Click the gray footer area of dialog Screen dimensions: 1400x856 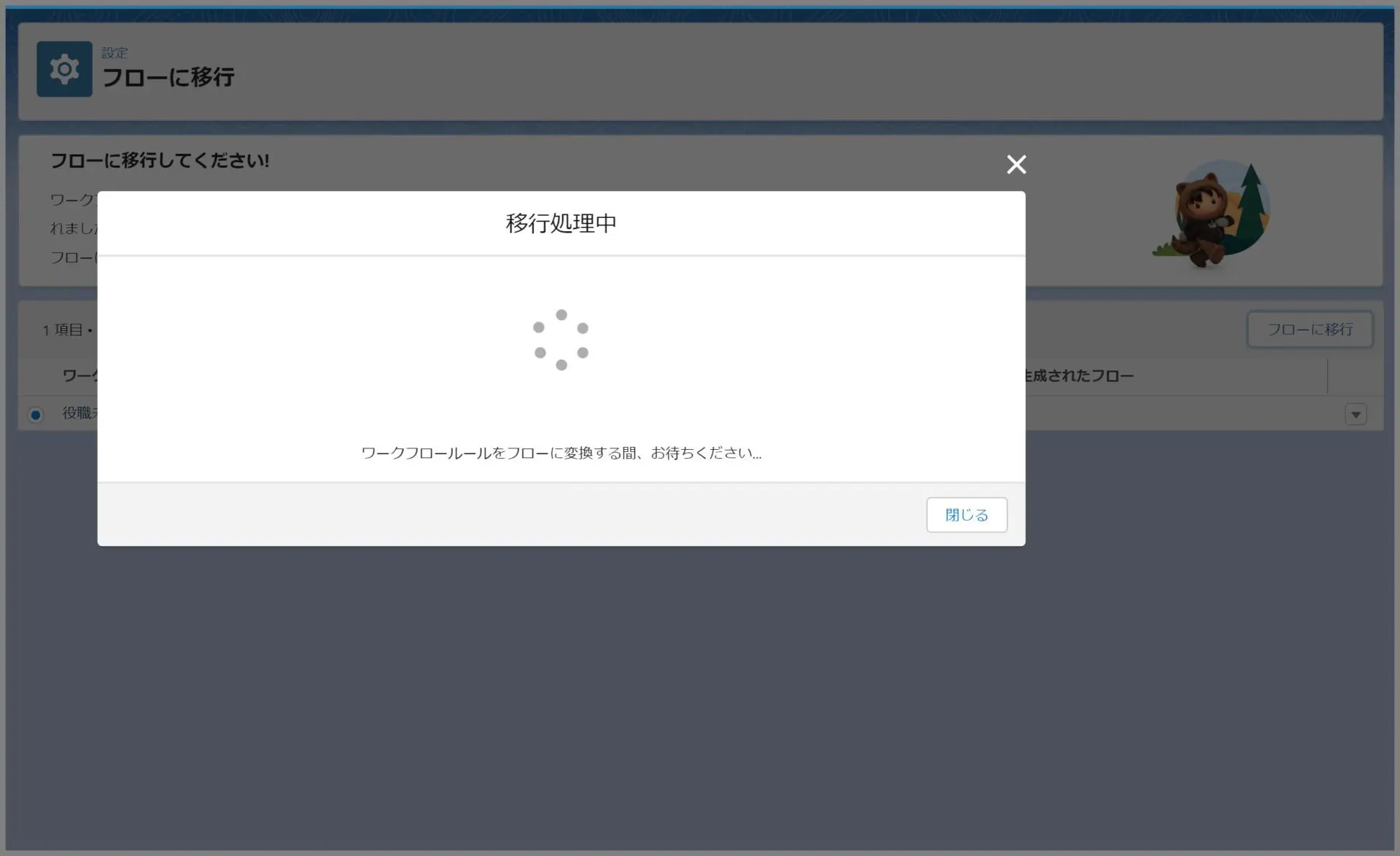[x=510, y=515]
